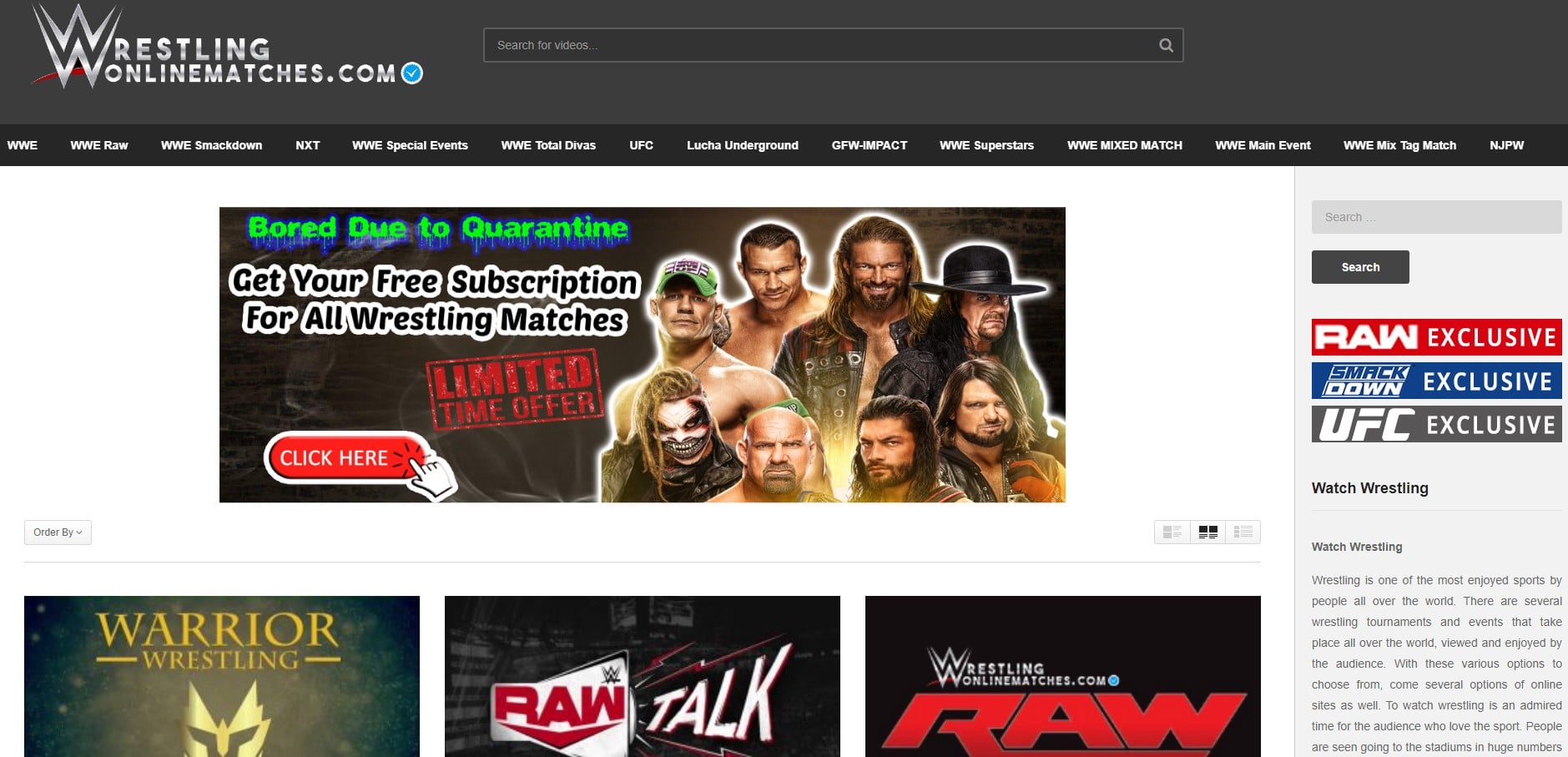
Task: Open the WrestlingOnlineMatches.com logo homepage link
Action: pos(227,47)
